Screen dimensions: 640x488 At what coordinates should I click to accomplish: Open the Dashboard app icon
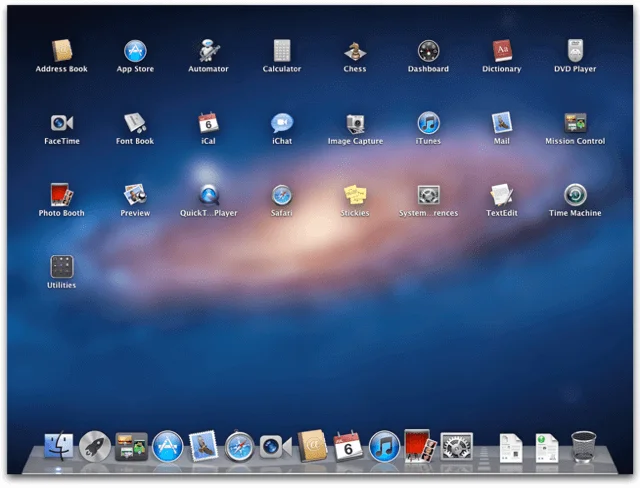(x=428, y=51)
